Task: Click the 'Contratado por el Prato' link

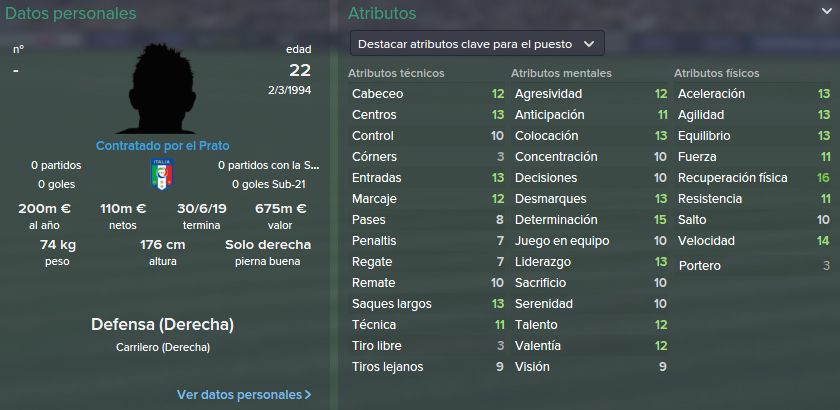Action: coord(162,146)
